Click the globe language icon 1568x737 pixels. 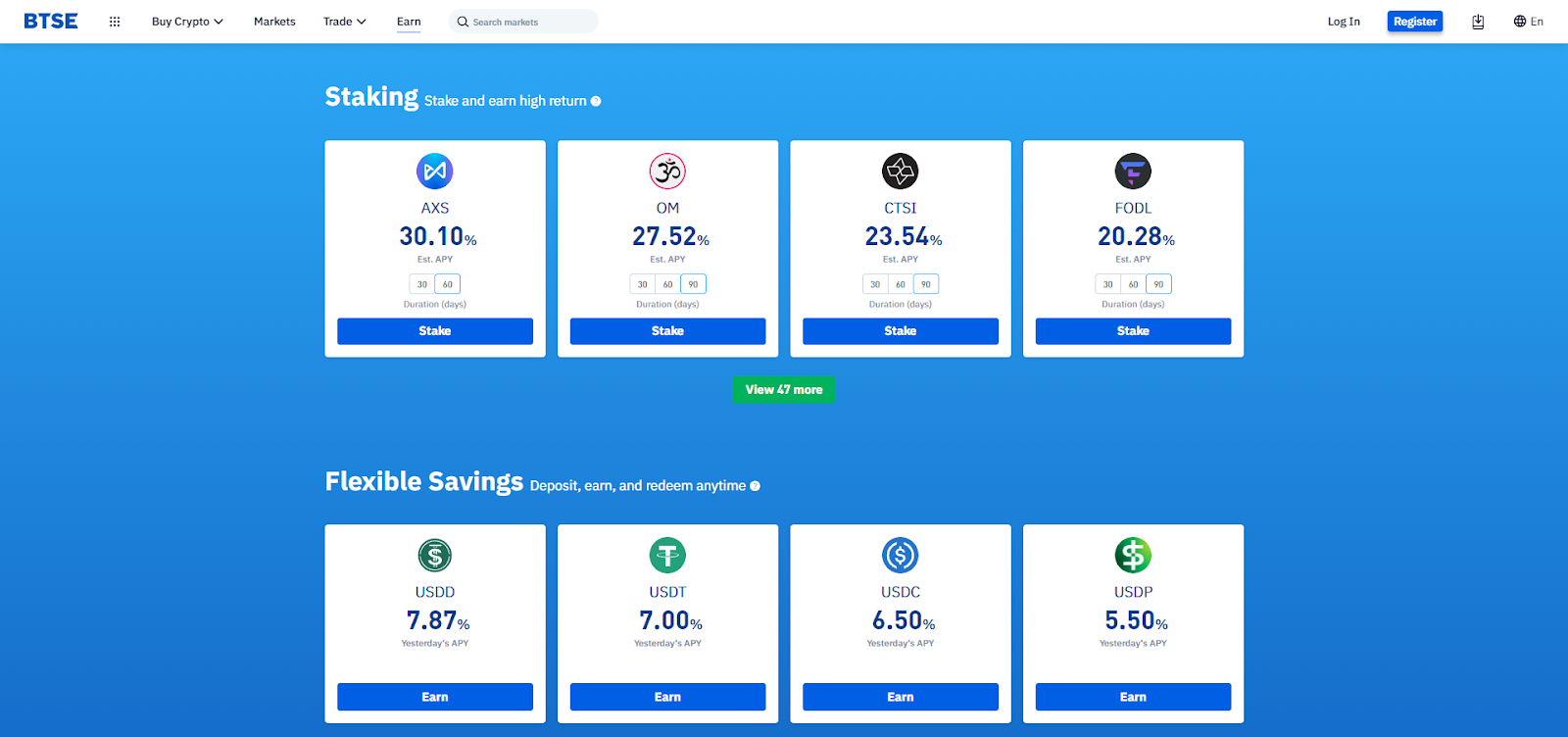tap(1520, 22)
